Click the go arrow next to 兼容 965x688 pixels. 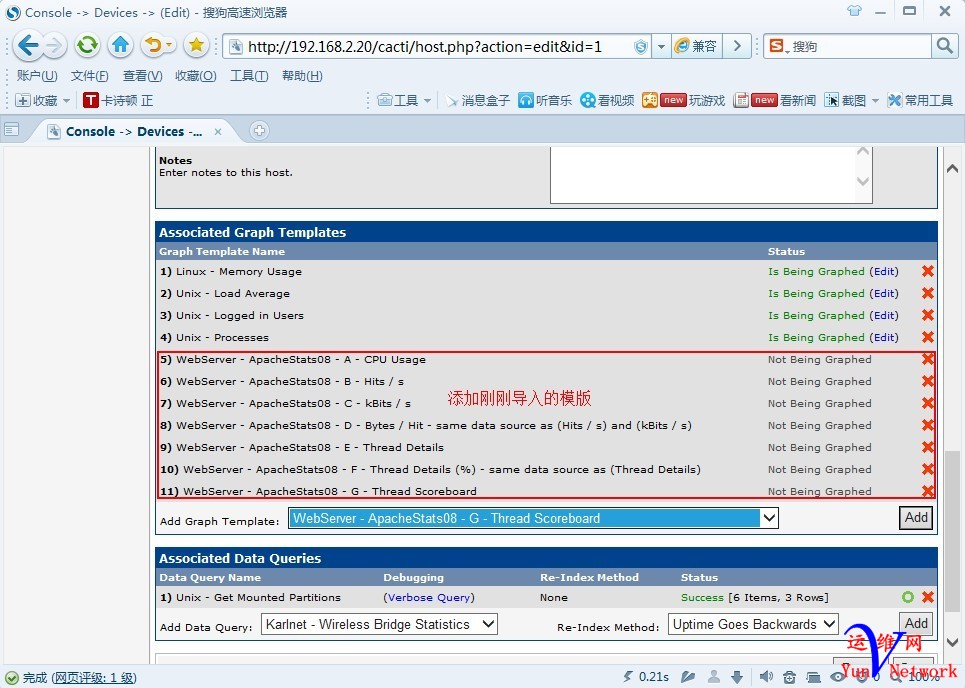(x=737, y=46)
